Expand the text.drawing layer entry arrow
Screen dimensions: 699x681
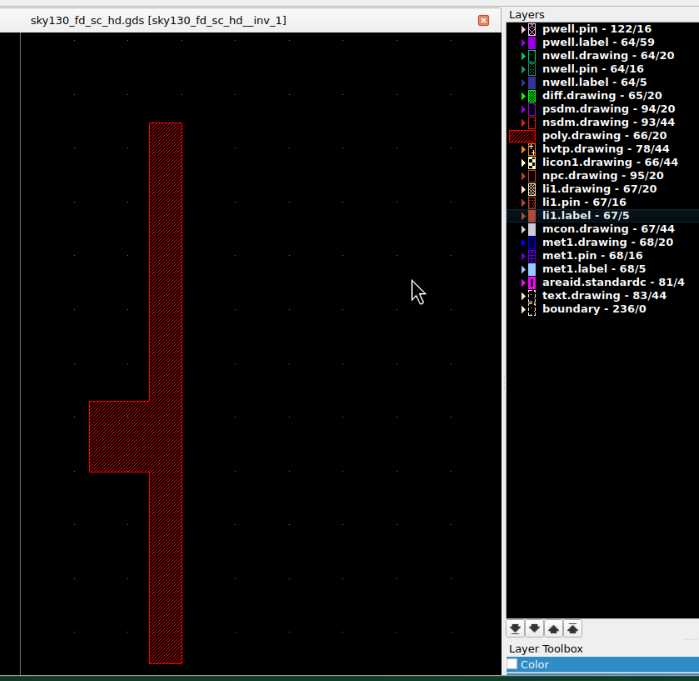(x=523, y=296)
